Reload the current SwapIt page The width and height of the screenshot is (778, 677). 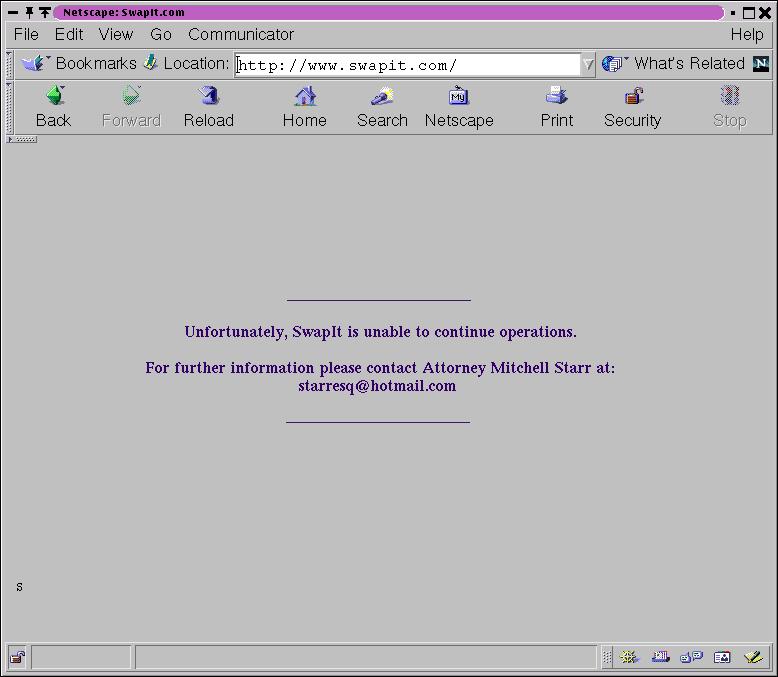(x=208, y=107)
